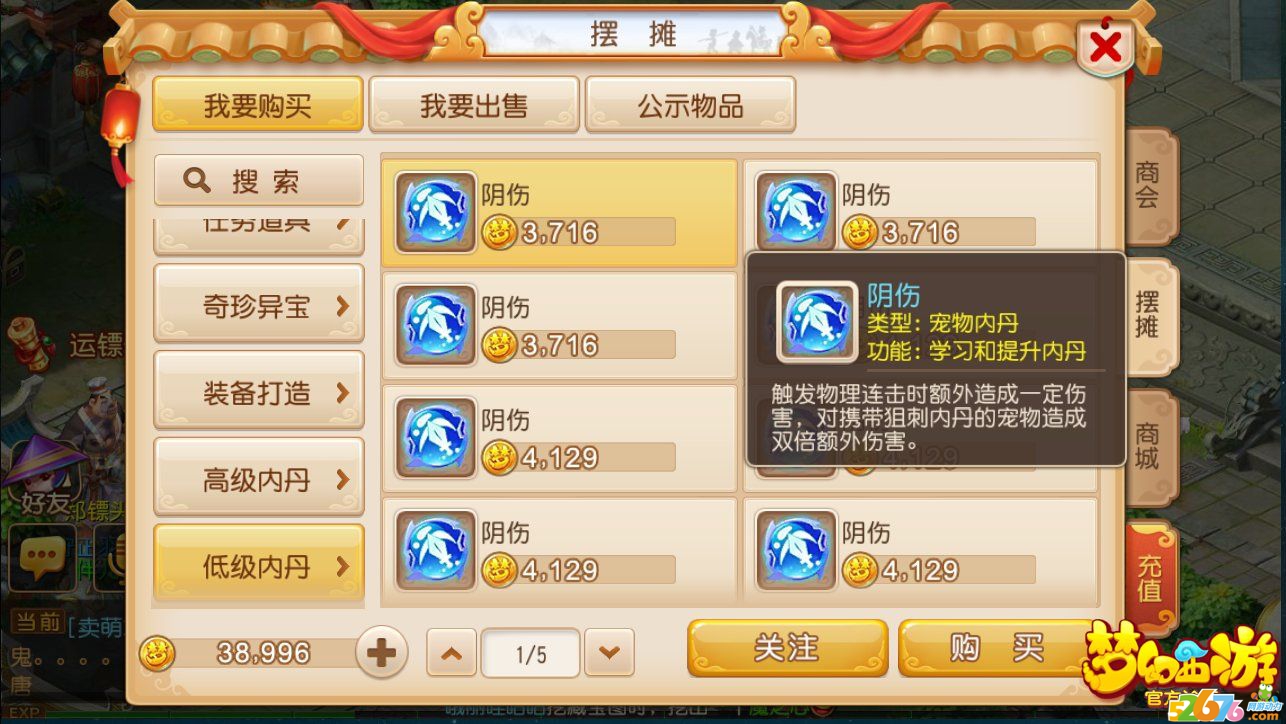Open the 公示物品 tab
This screenshot has width=1286, height=724.
[690, 106]
